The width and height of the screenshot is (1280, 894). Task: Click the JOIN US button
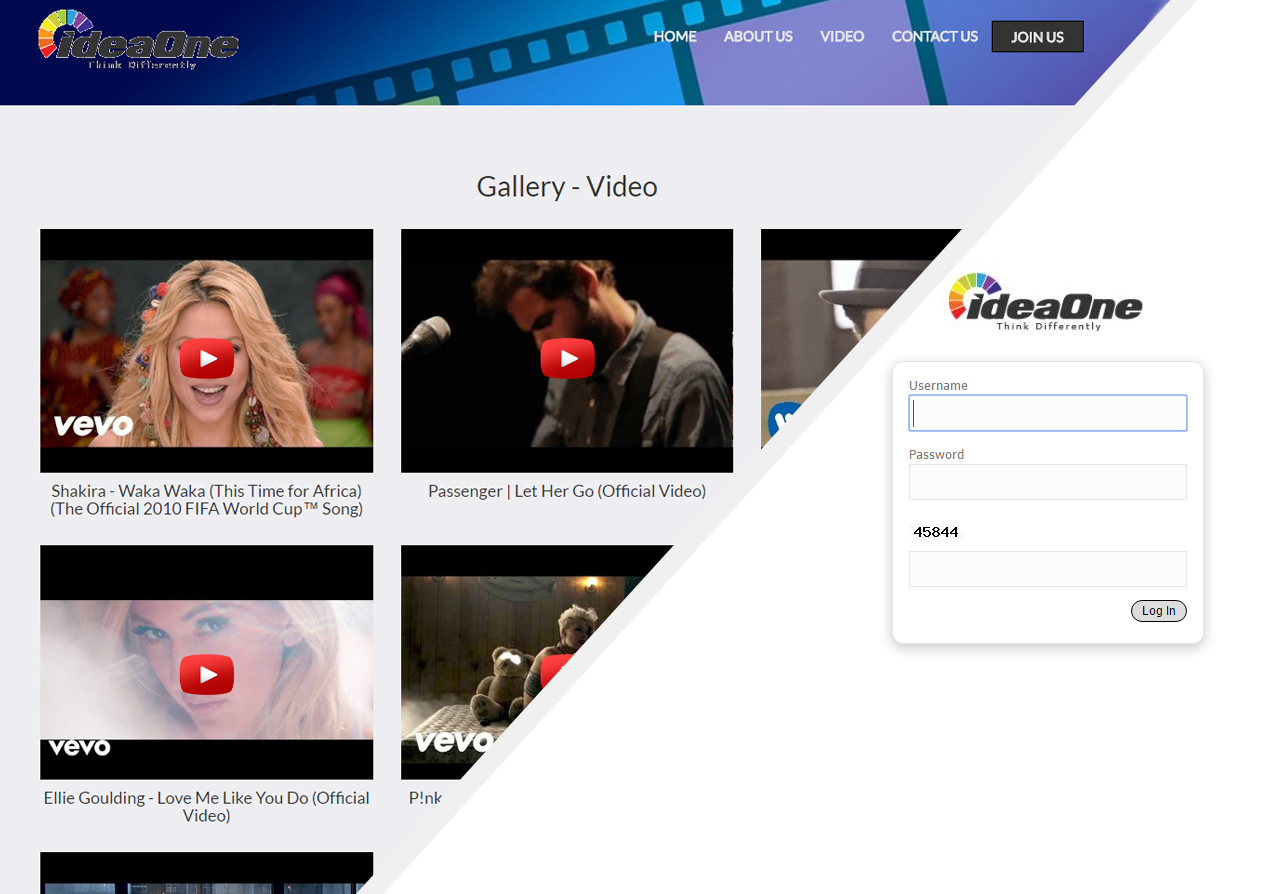[1037, 37]
